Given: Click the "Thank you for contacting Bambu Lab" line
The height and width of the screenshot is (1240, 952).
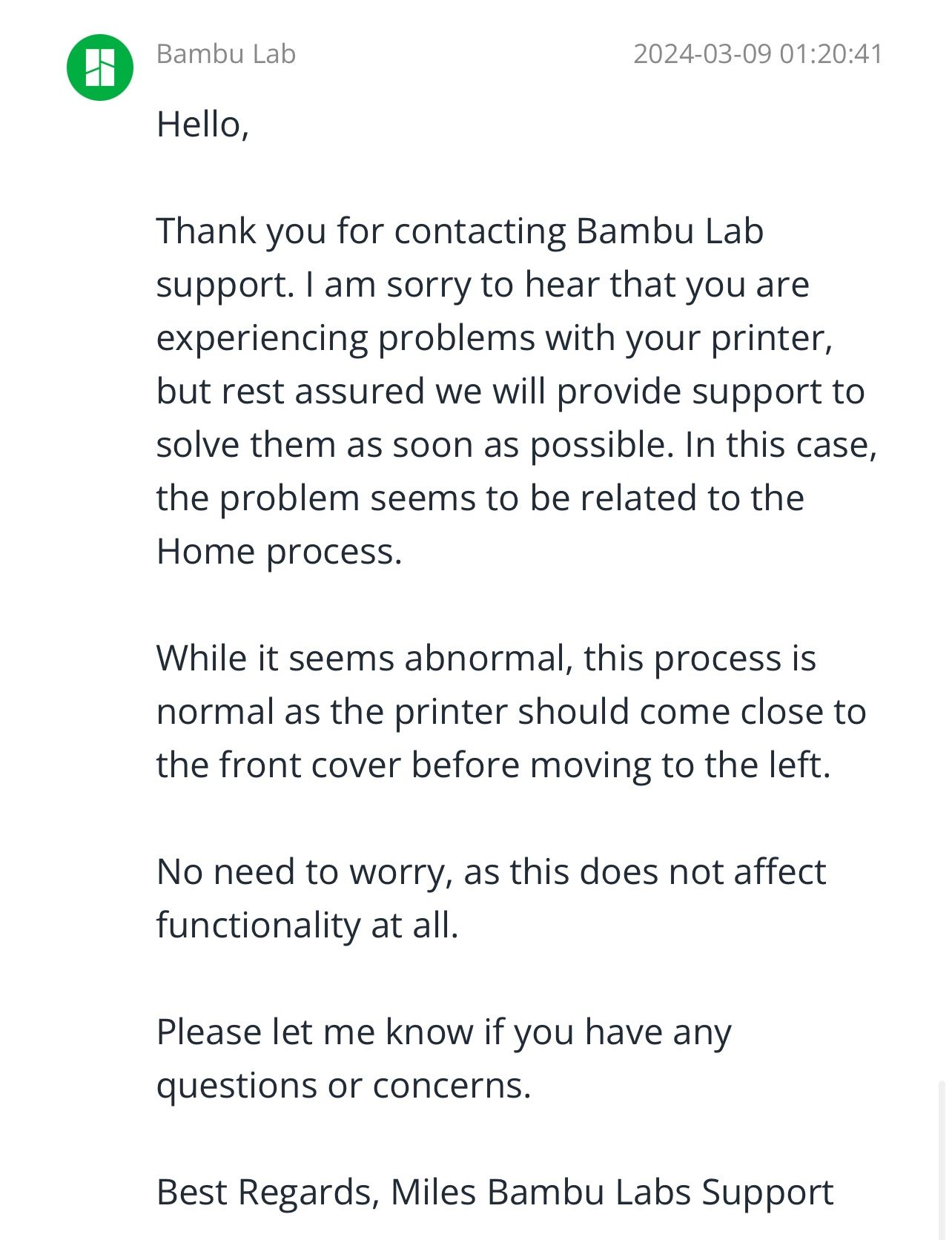Looking at the screenshot, I should tap(460, 231).
